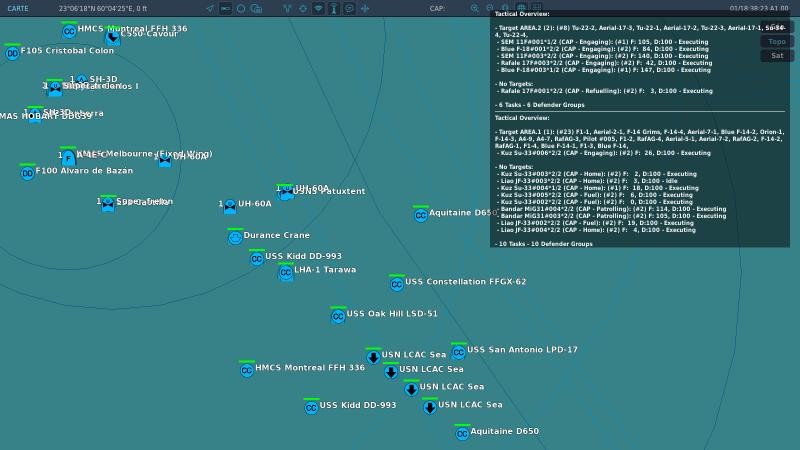
Task: Click 'Blue F-18#001*2/2' task row
Action: 604,49
